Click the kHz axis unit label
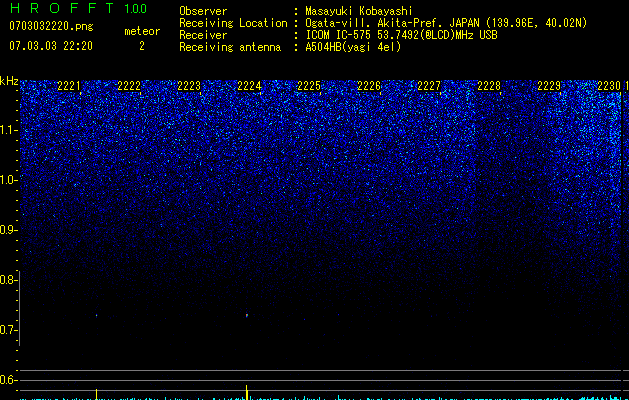Image resolution: width=629 pixels, height=400 pixels. click(9, 81)
